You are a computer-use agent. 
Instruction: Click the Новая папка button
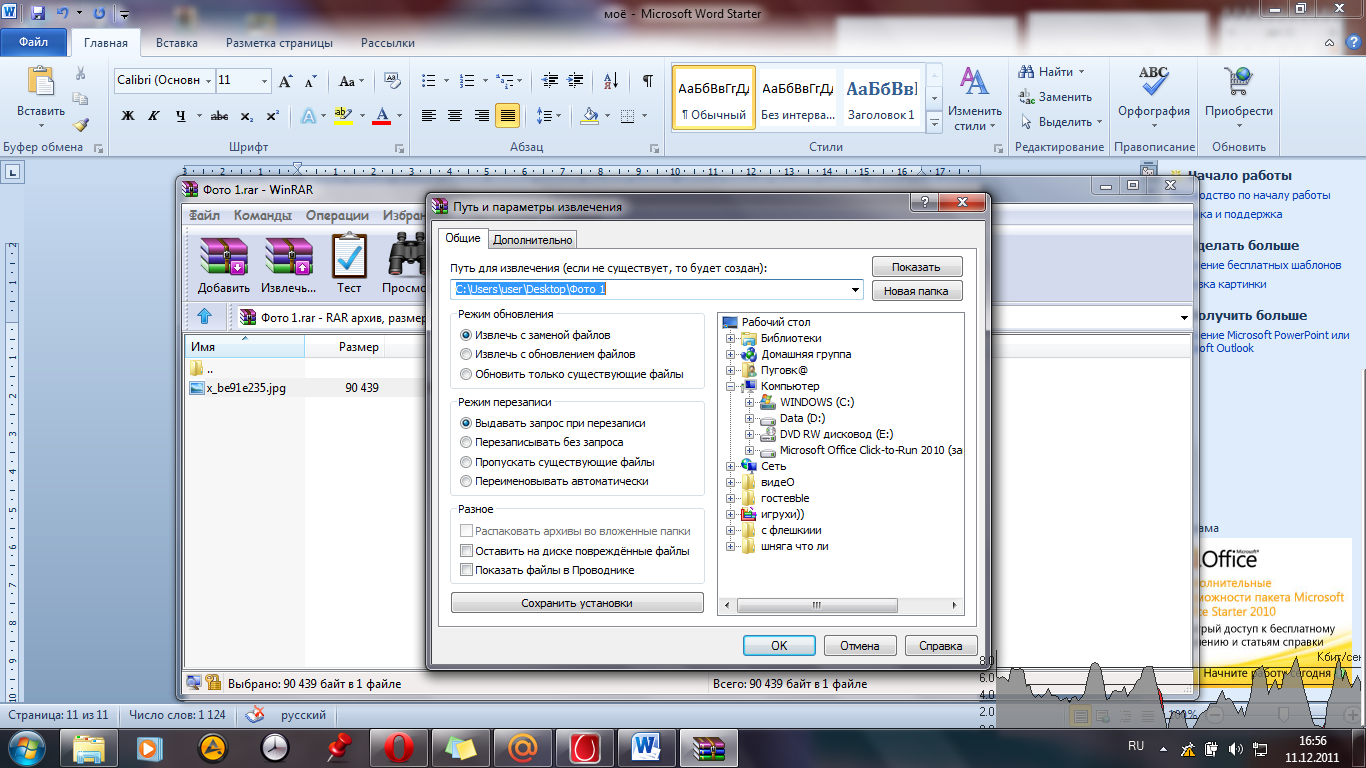coord(917,291)
